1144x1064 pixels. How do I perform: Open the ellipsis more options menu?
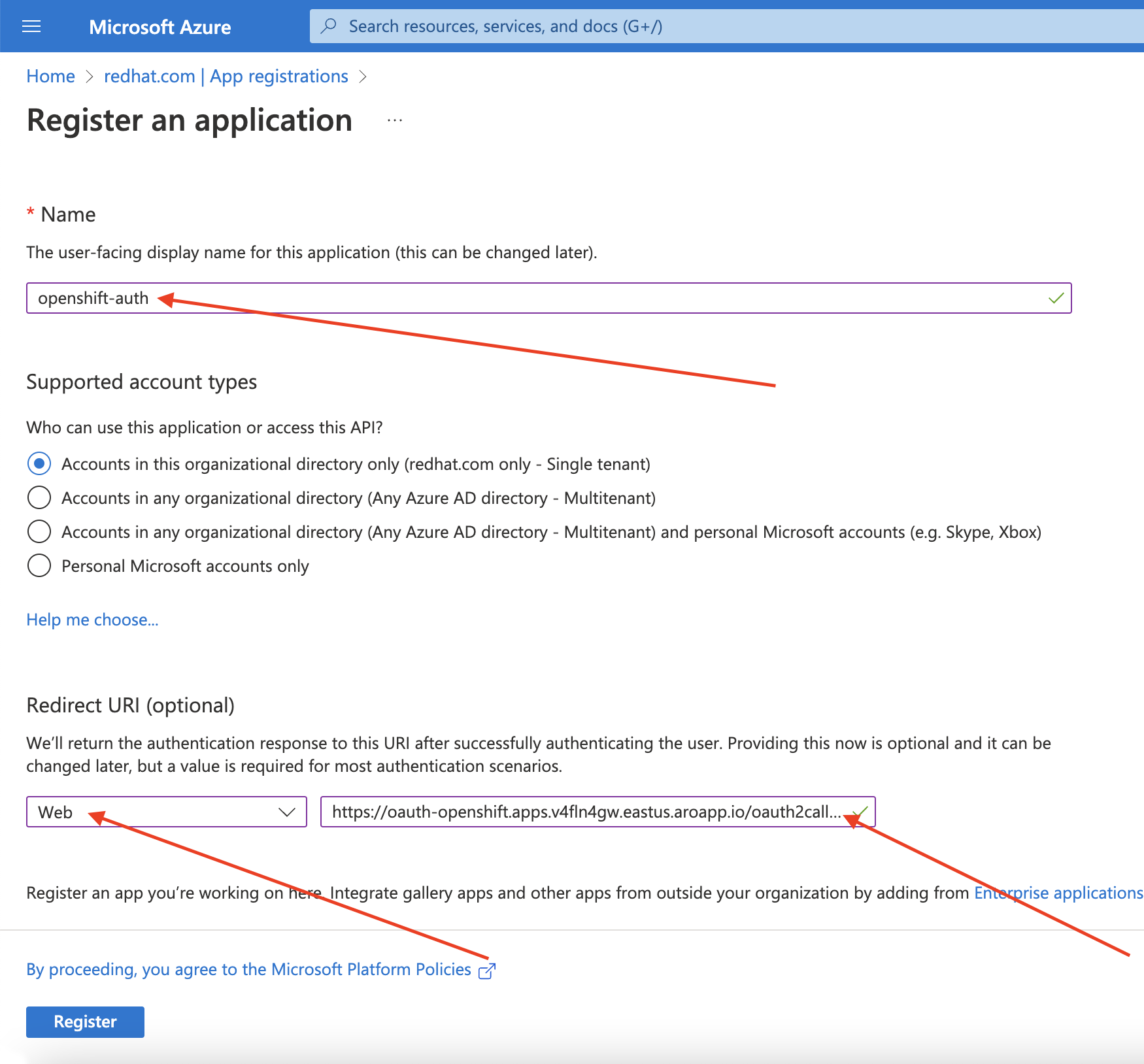point(394,121)
